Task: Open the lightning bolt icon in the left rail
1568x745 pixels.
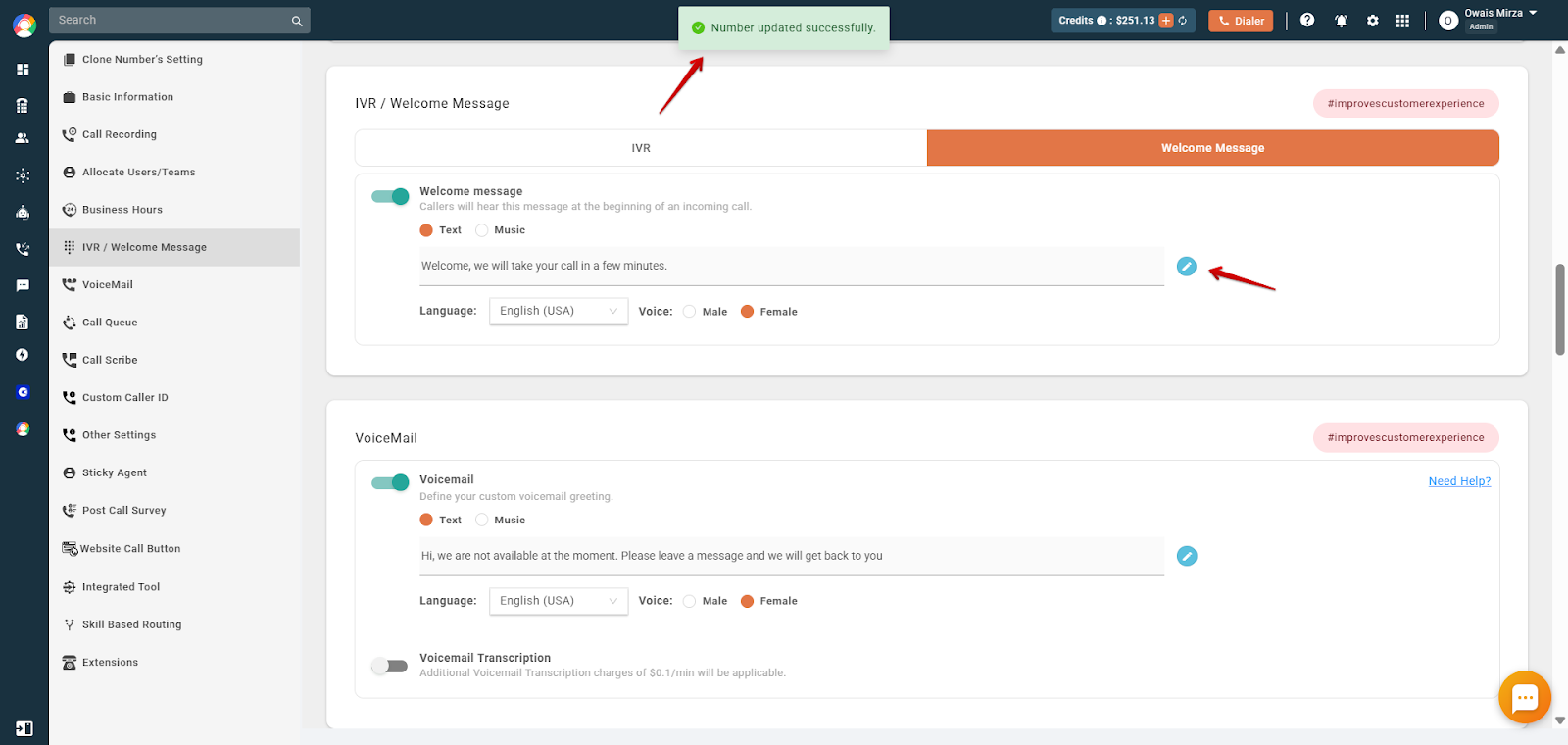Action: click(23, 355)
